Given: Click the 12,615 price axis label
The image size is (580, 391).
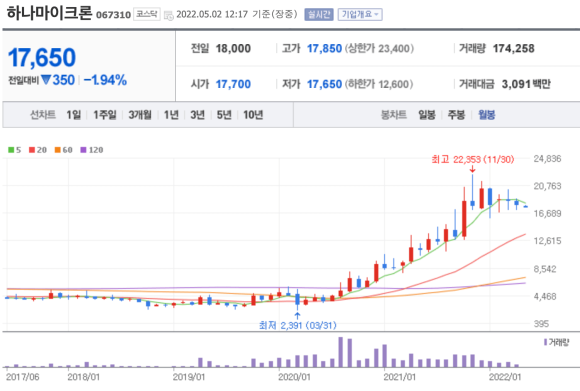Looking at the screenshot, I should [x=547, y=241].
